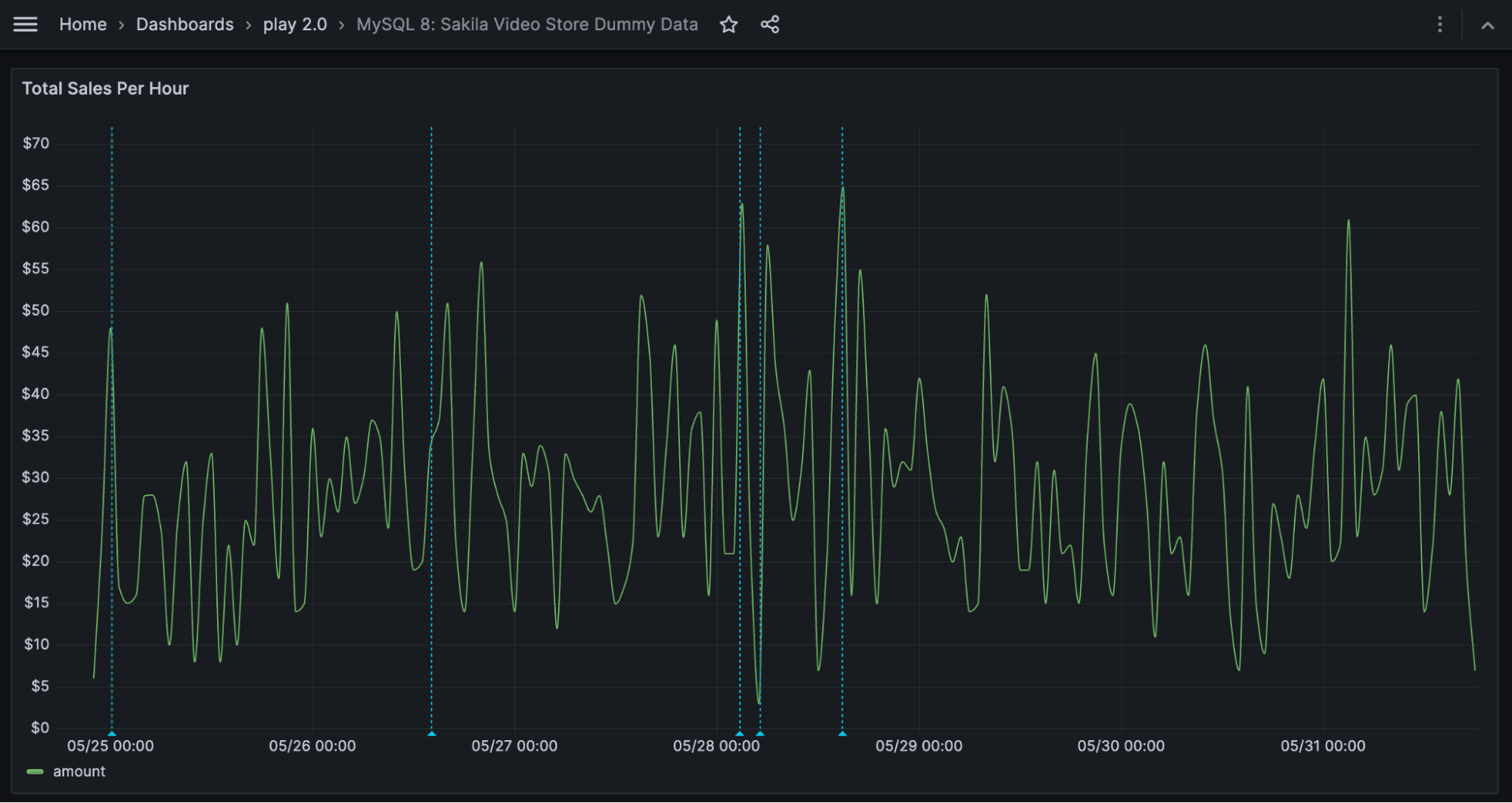Screen dimensions: 1512x803
Task: Click the amount series color swatch
Action: (x=36, y=770)
